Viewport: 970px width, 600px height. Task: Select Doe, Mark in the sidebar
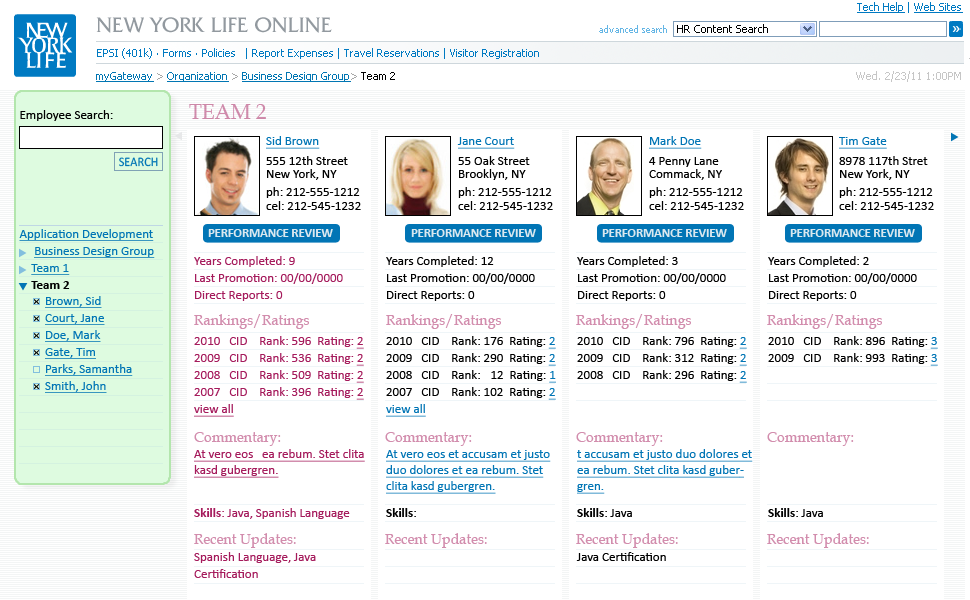click(72, 335)
